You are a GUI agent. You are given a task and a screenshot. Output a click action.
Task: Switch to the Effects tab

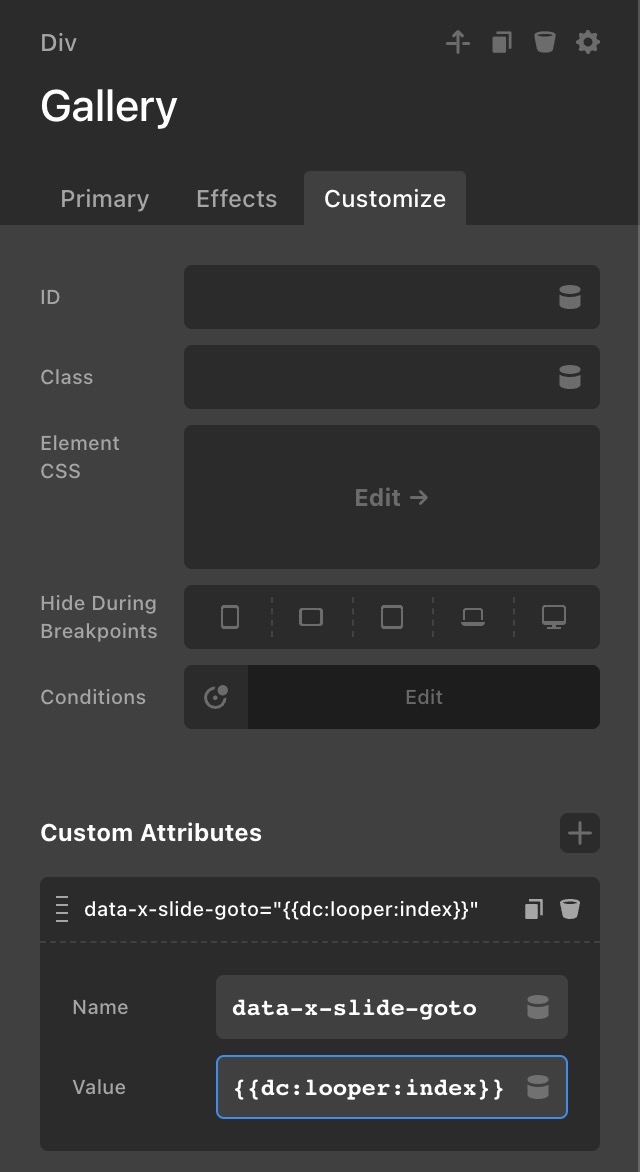click(x=236, y=199)
